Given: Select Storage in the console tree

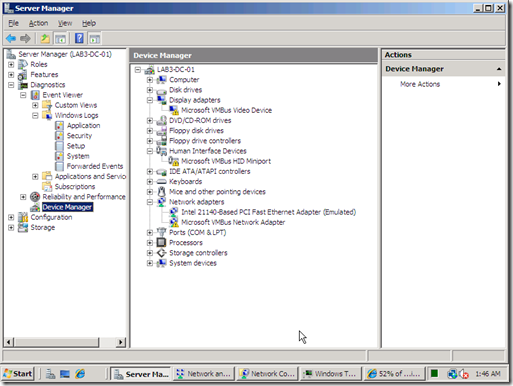Looking at the screenshot, I should [x=43, y=227].
